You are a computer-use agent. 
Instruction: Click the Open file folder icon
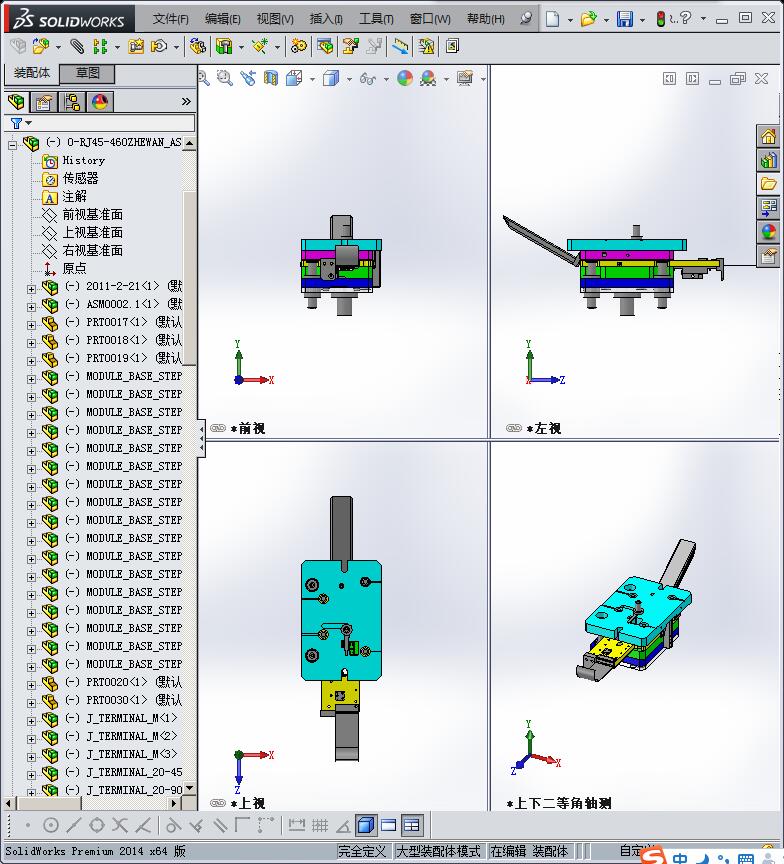pyautogui.click(x=588, y=19)
